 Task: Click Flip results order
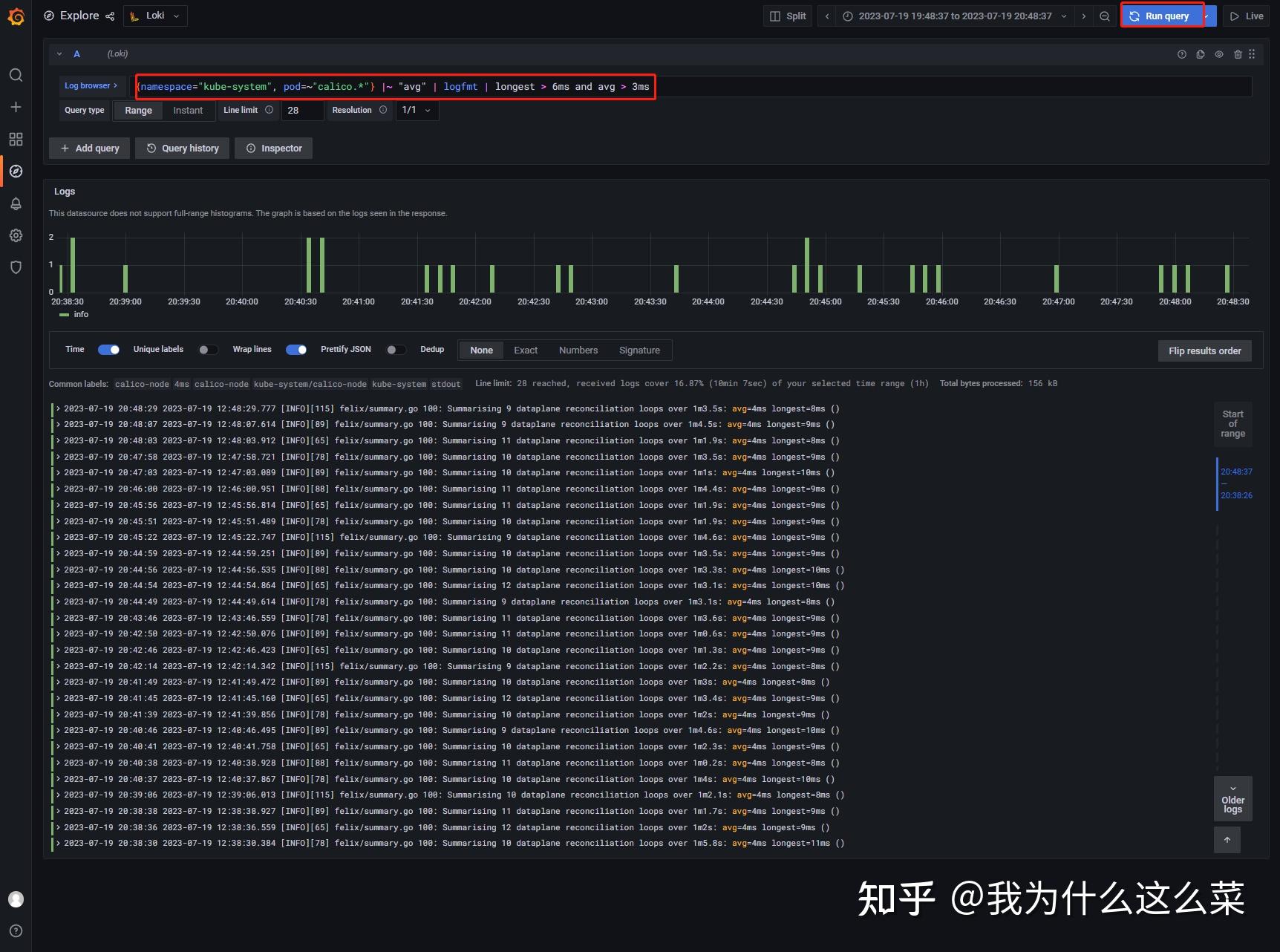(x=1204, y=351)
